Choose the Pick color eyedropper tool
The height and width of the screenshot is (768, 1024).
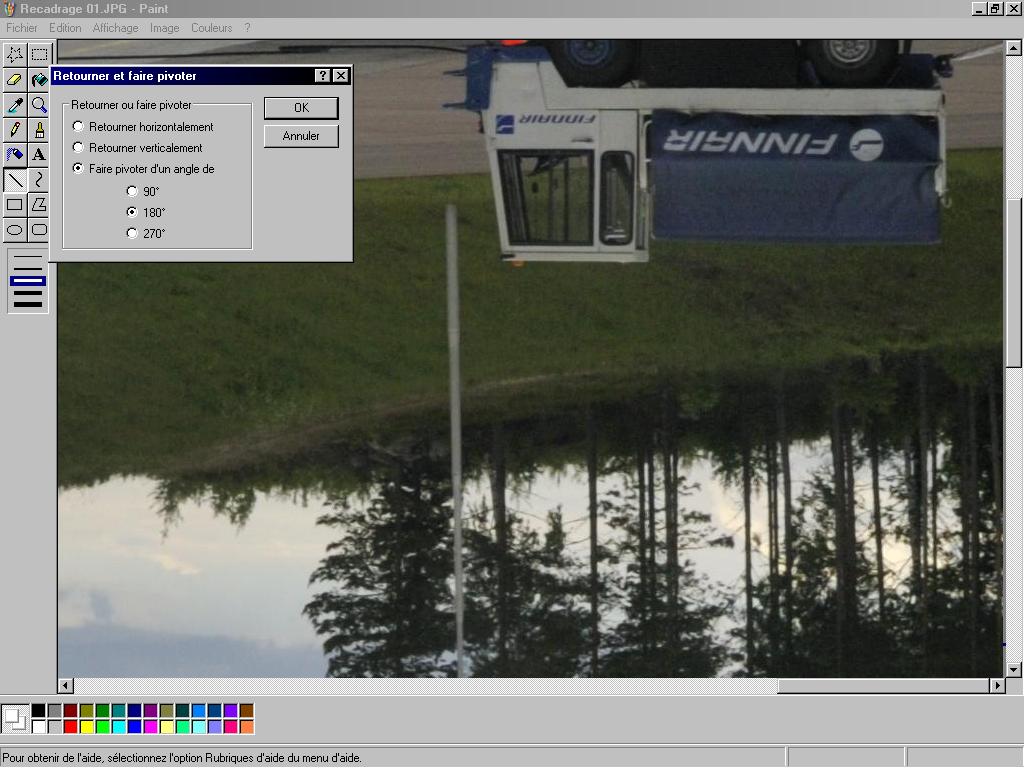(15, 104)
